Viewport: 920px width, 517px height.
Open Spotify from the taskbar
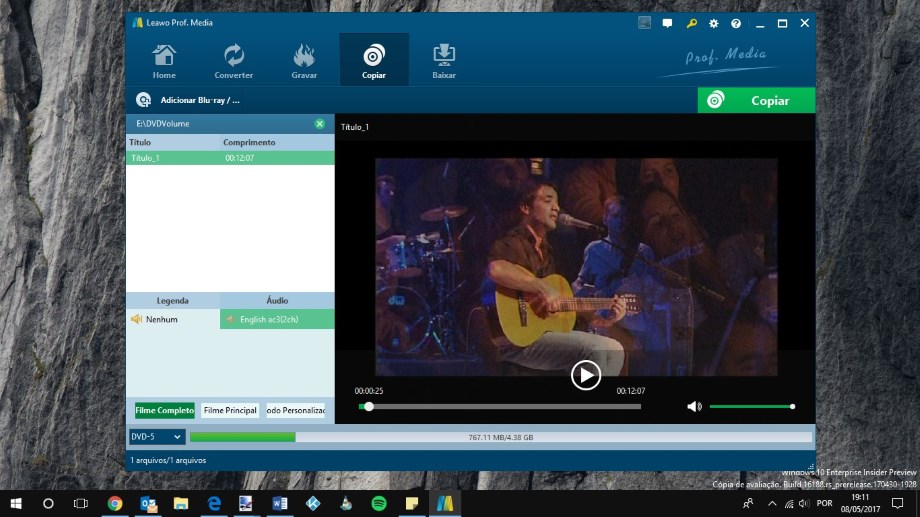[x=379, y=503]
